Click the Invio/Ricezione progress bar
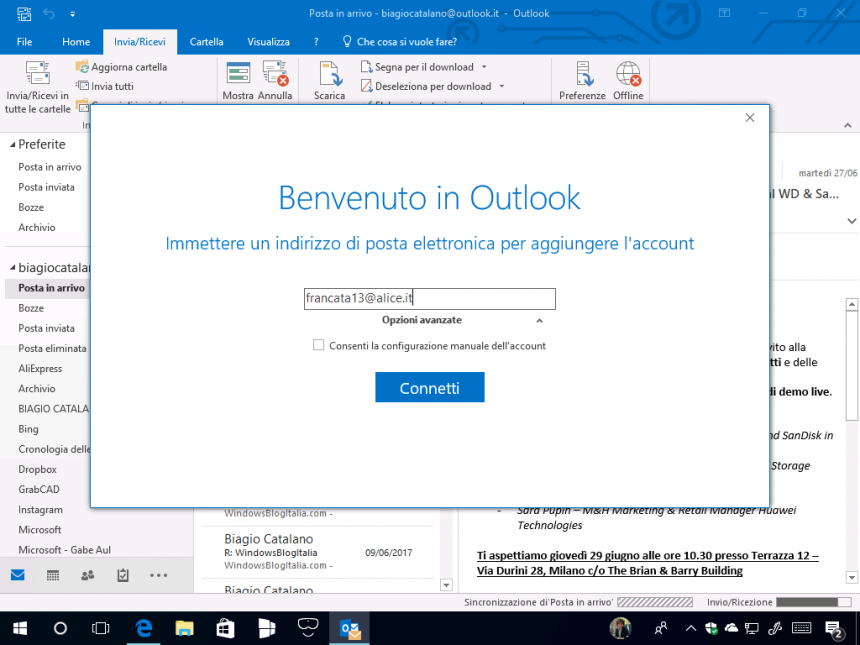This screenshot has height=645, width=860. click(814, 602)
